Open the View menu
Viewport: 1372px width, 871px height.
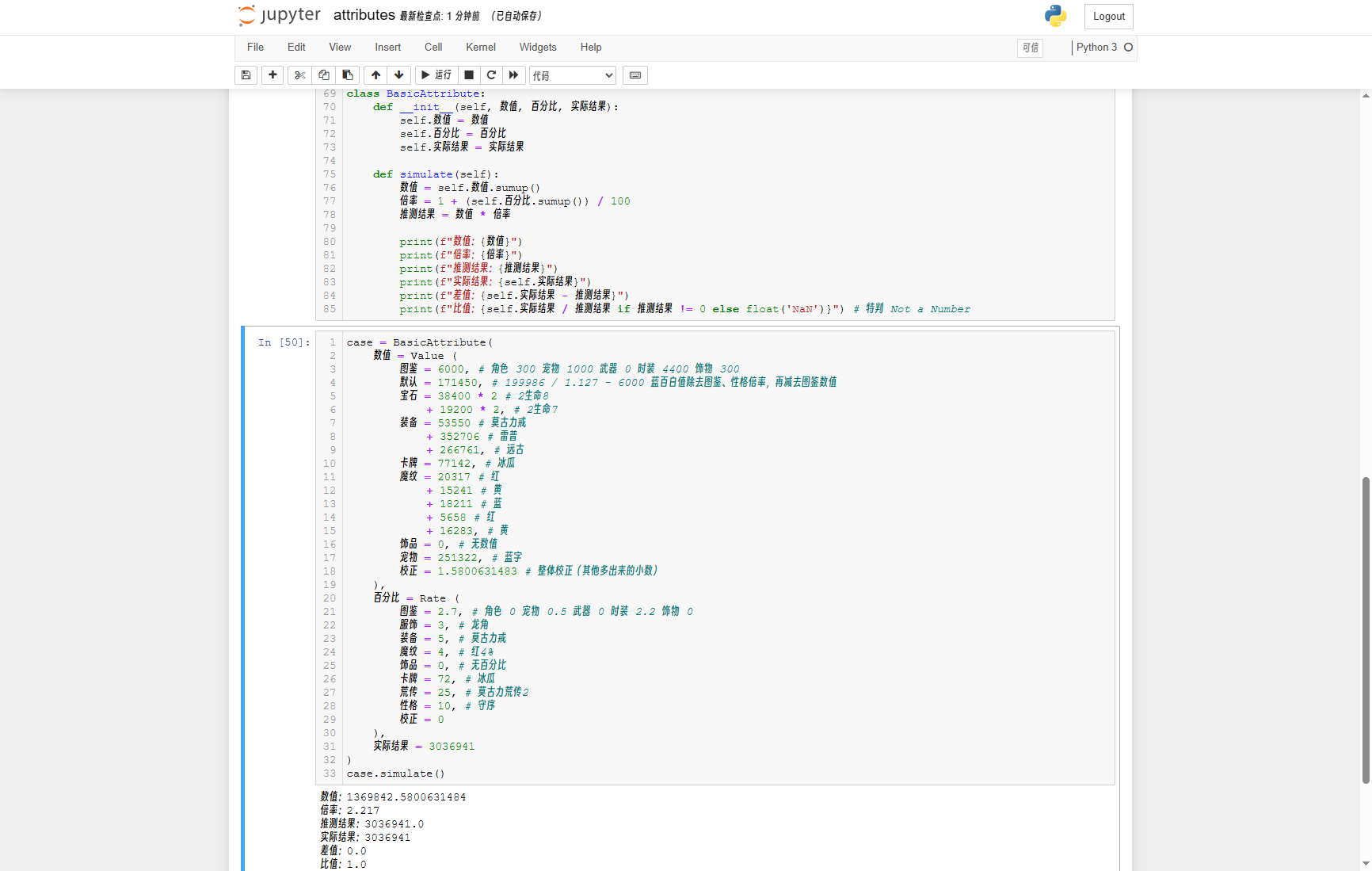click(340, 48)
